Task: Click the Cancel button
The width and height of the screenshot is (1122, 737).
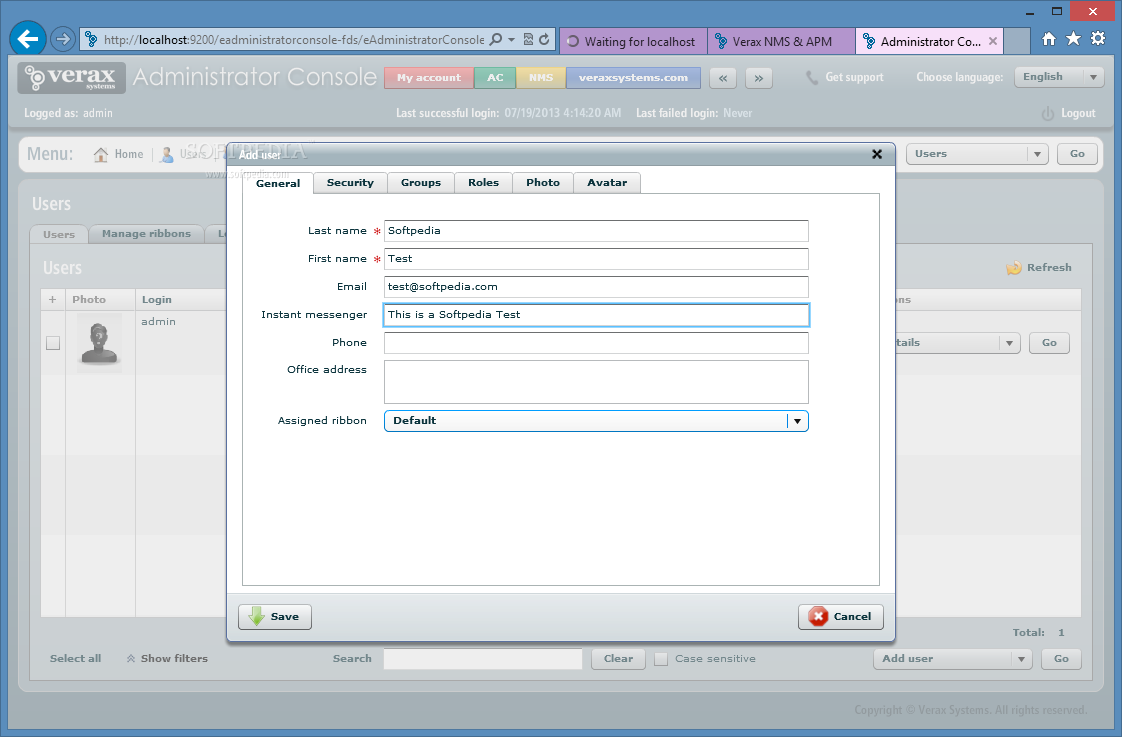Action: point(841,617)
